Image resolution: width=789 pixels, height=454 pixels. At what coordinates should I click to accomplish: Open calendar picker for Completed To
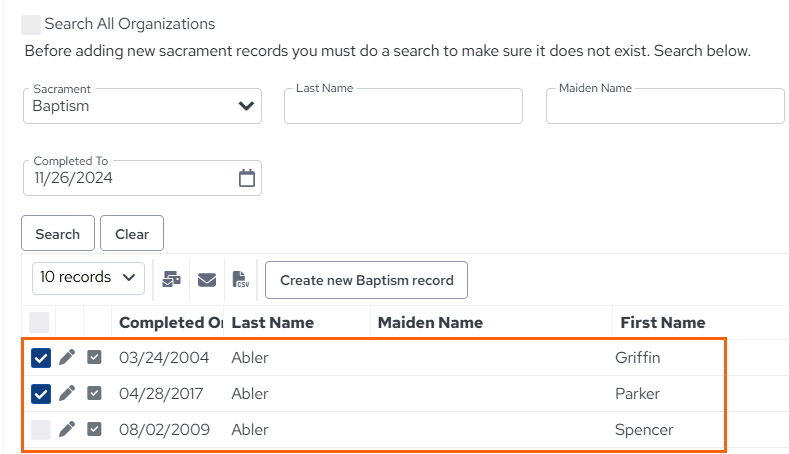pyautogui.click(x=247, y=178)
